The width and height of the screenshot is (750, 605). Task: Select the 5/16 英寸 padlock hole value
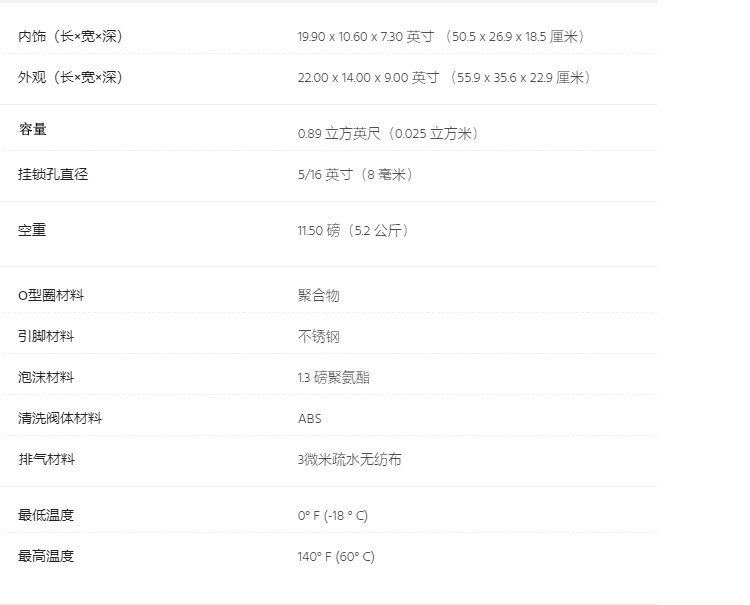pyautogui.click(x=355, y=175)
